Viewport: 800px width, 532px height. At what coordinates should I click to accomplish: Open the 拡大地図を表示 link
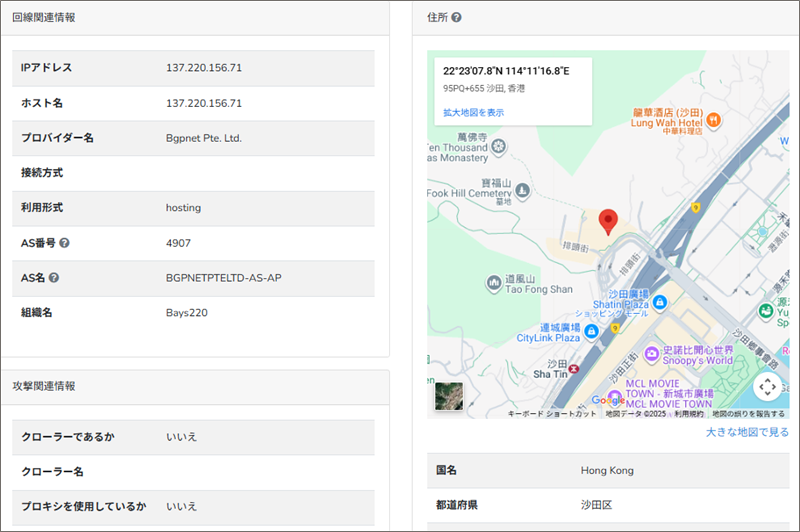point(474,113)
